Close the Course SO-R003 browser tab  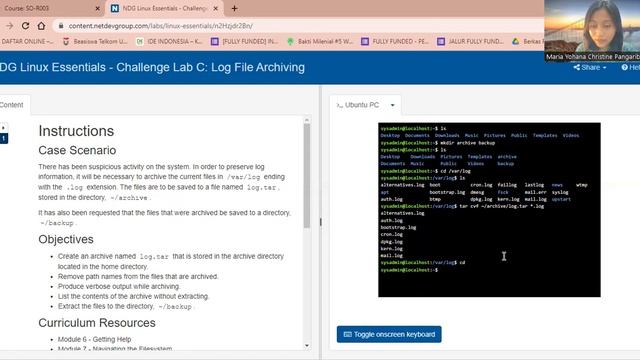tap(97, 8)
